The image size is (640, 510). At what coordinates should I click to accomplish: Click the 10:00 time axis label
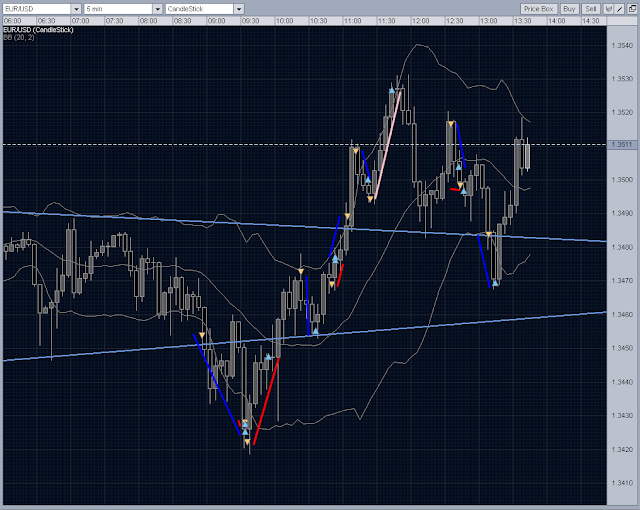pos(284,21)
